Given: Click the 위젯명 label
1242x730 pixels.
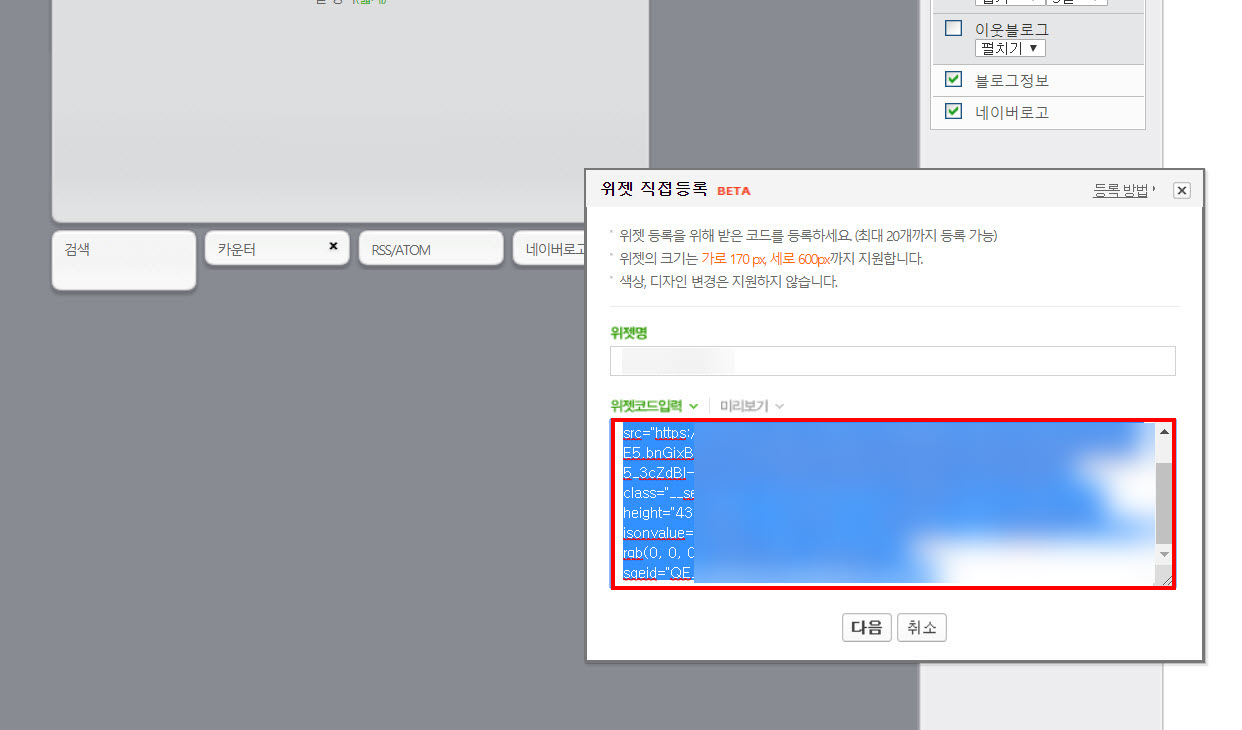Looking at the screenshot, I should 628,333.
